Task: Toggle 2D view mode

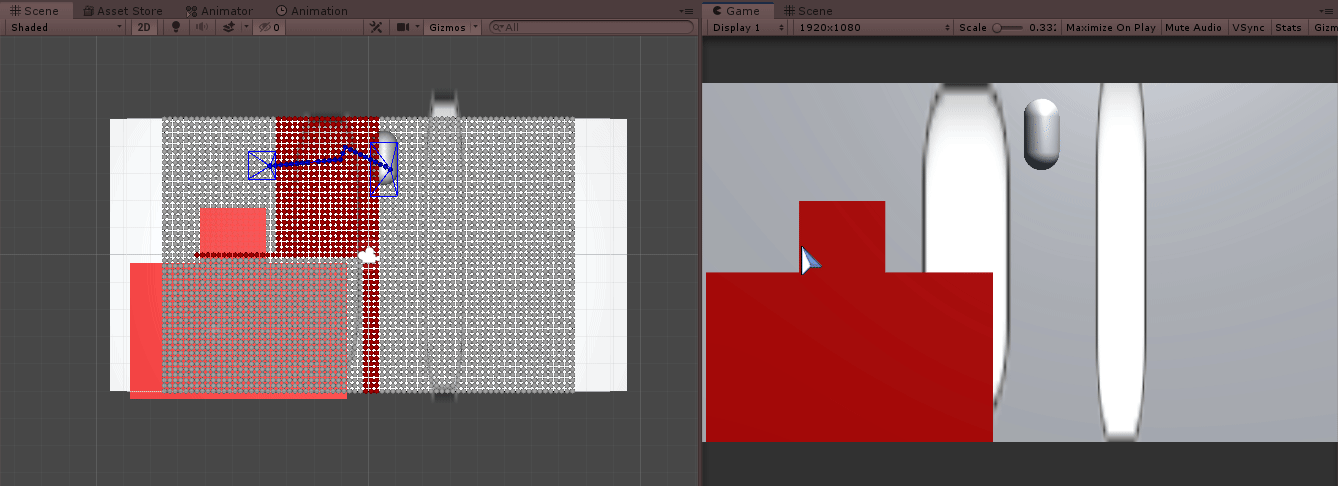Action: coord(144,27)
